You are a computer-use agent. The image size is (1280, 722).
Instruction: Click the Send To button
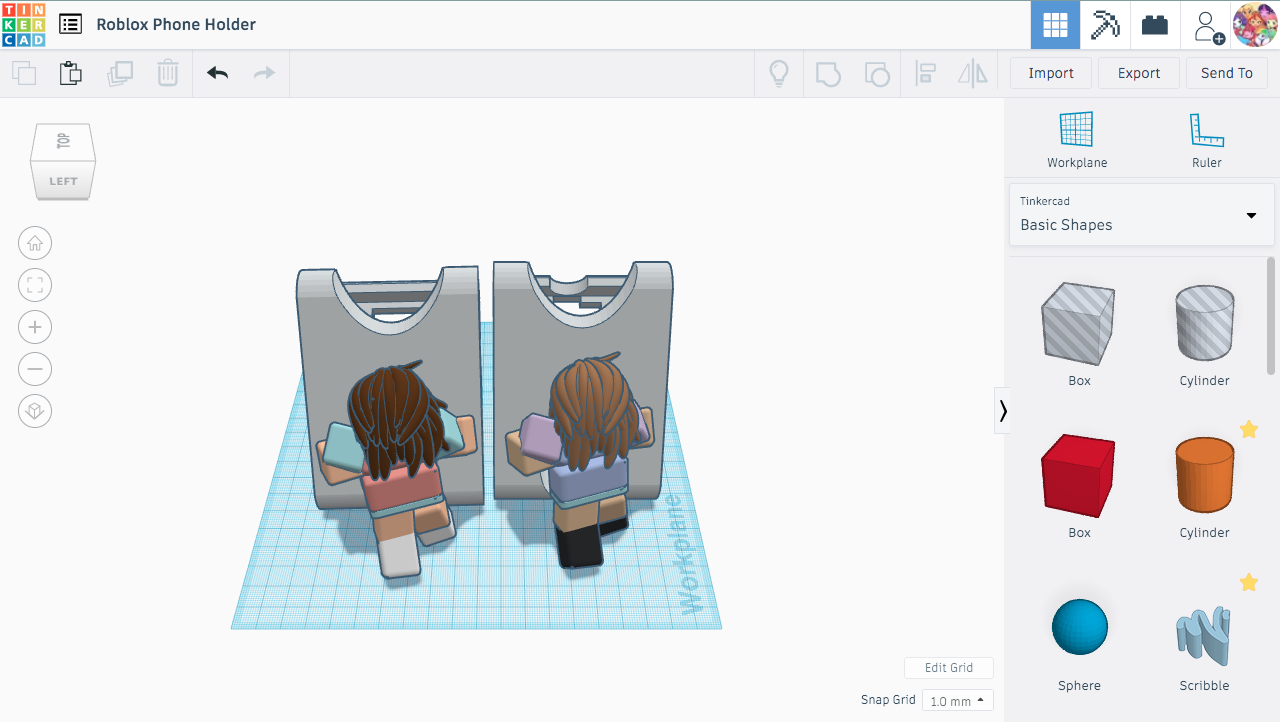[1227, 73]
